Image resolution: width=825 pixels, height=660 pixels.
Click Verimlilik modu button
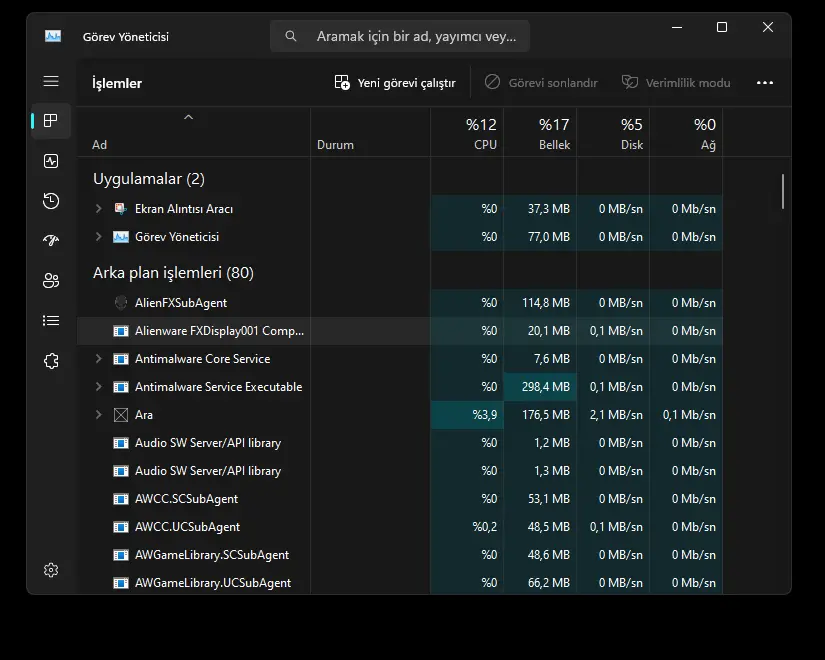(x=676, y=83)
